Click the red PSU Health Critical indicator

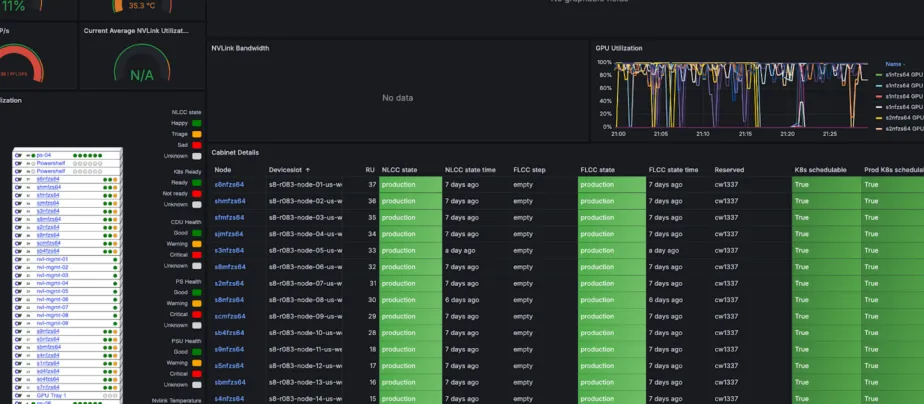click(197, 373)
